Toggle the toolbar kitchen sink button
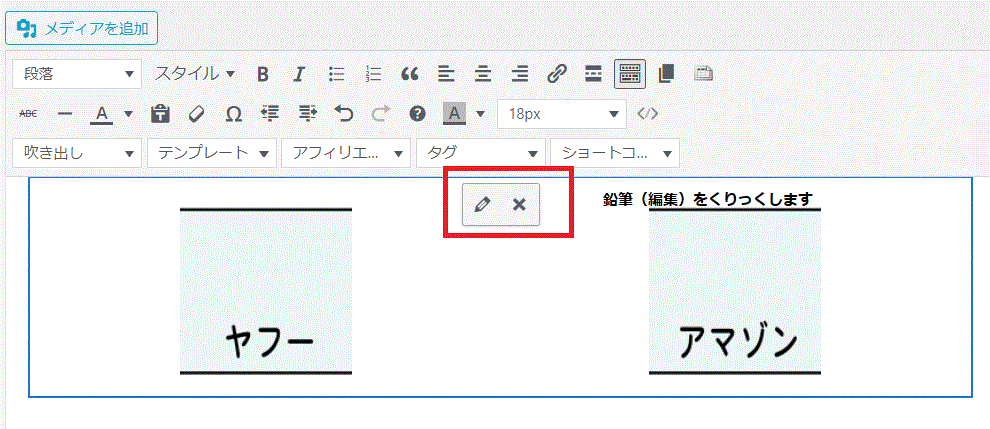This screenshot has height=429, width=990. click(x=630, y=75)
